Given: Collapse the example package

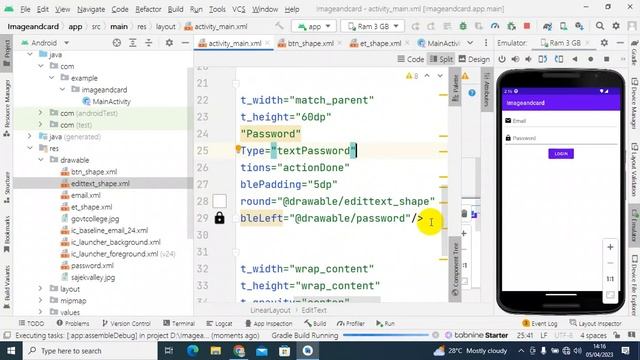Looking at the screenshot, I should click(51, 78).
